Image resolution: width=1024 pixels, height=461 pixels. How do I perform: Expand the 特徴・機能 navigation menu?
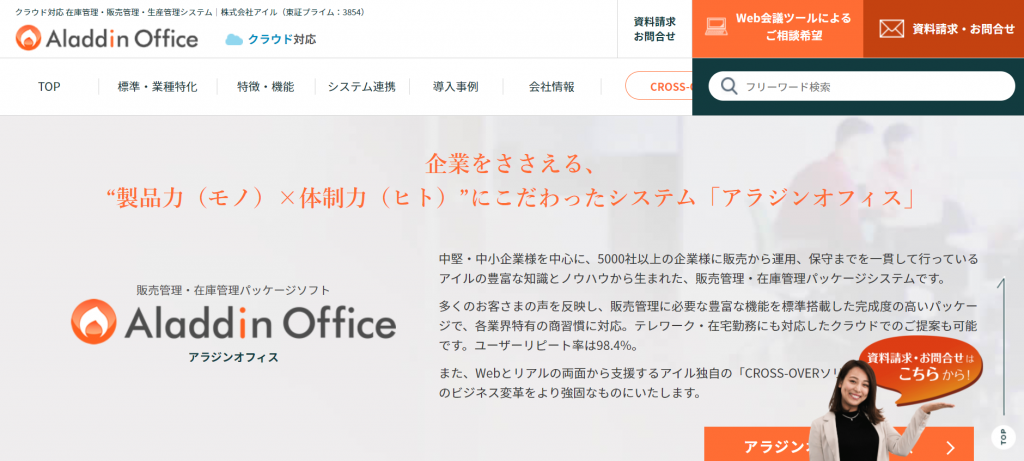(x=265, y=87)
